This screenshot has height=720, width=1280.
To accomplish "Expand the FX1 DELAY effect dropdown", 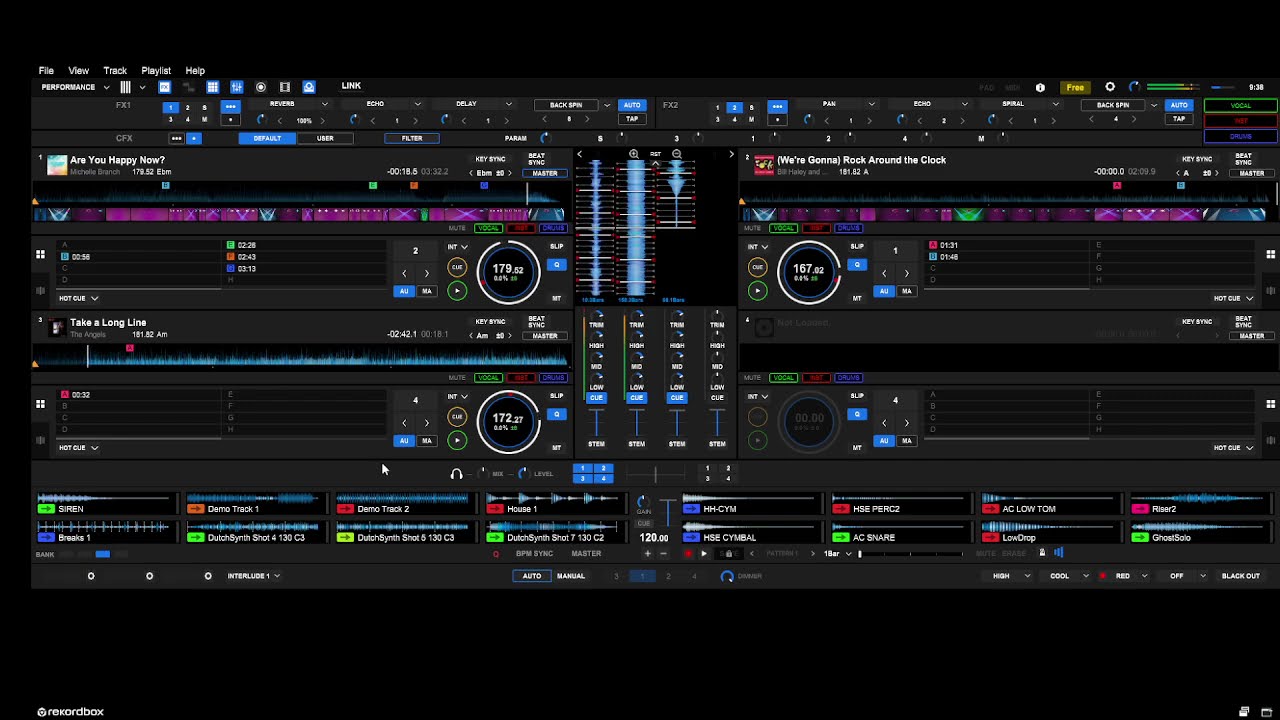I will pos(508,104).
